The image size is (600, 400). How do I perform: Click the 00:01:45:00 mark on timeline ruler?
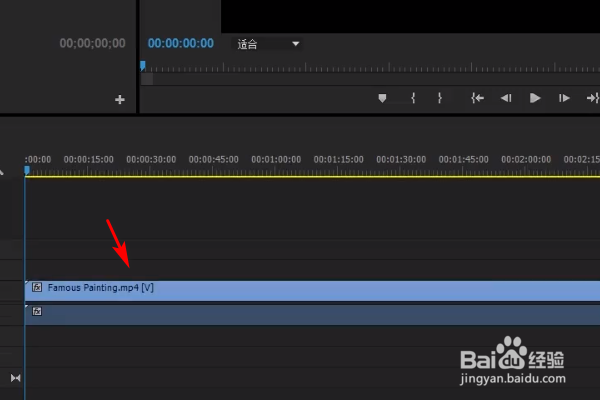tap(463, 159)
